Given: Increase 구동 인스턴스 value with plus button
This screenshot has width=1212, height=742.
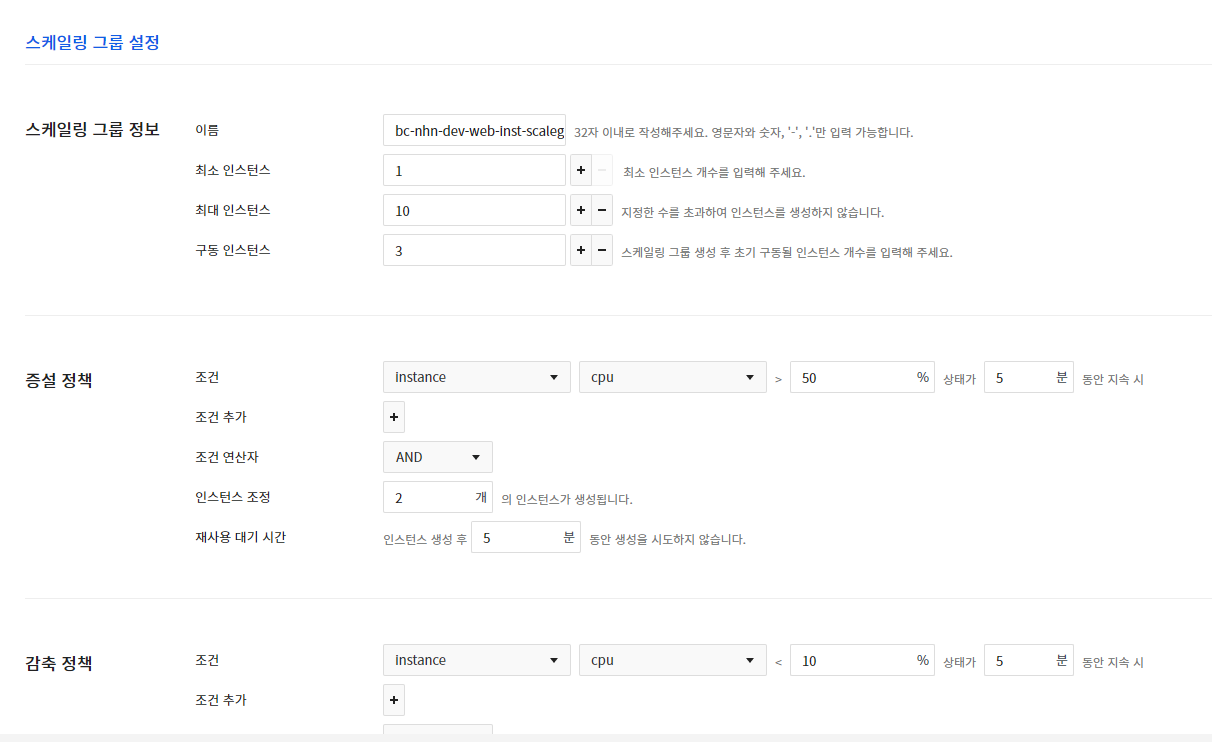Looking at the screenshot, I should click(x=580, y=250).
